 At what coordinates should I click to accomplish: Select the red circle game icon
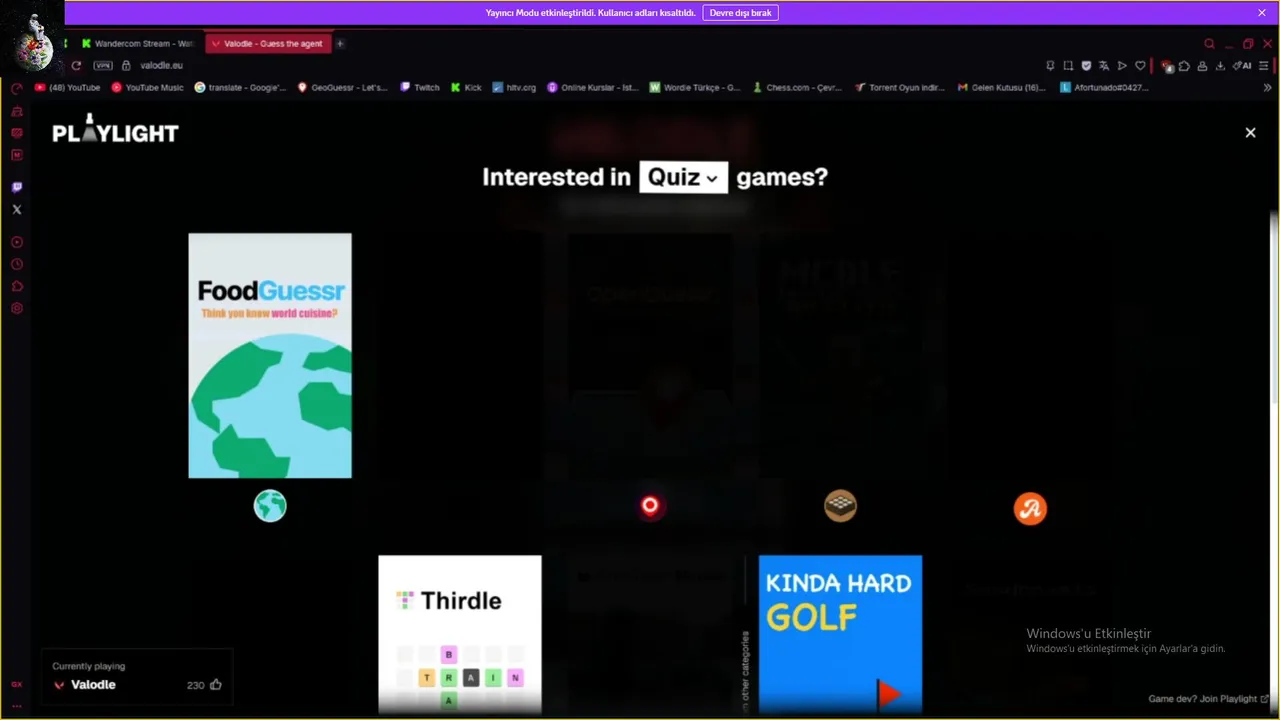[650, 506]
